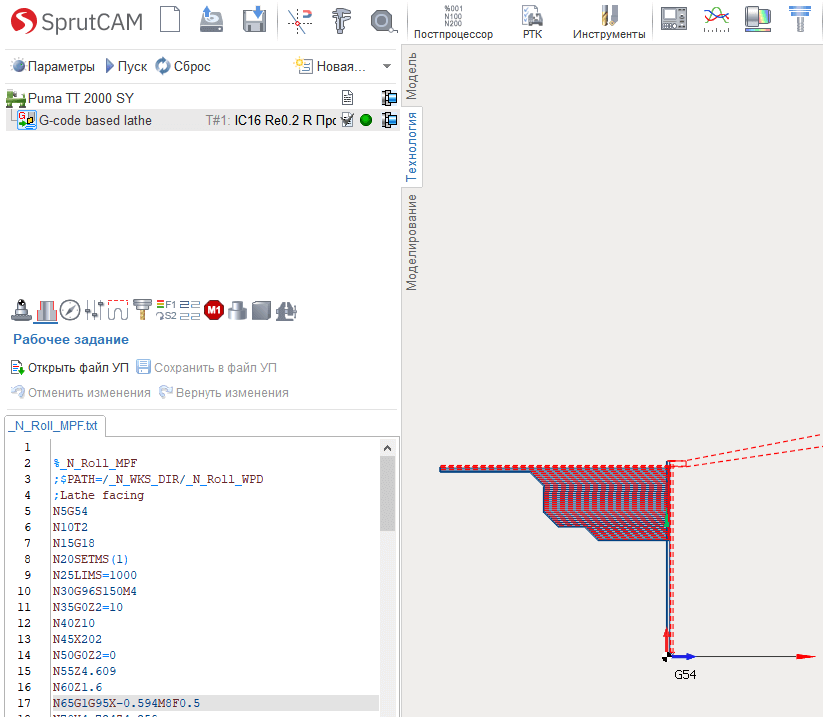The height and width of the screenshot is (717, 823).
Task: Open the red M1 stop icon tab
Action: (214, 310)
